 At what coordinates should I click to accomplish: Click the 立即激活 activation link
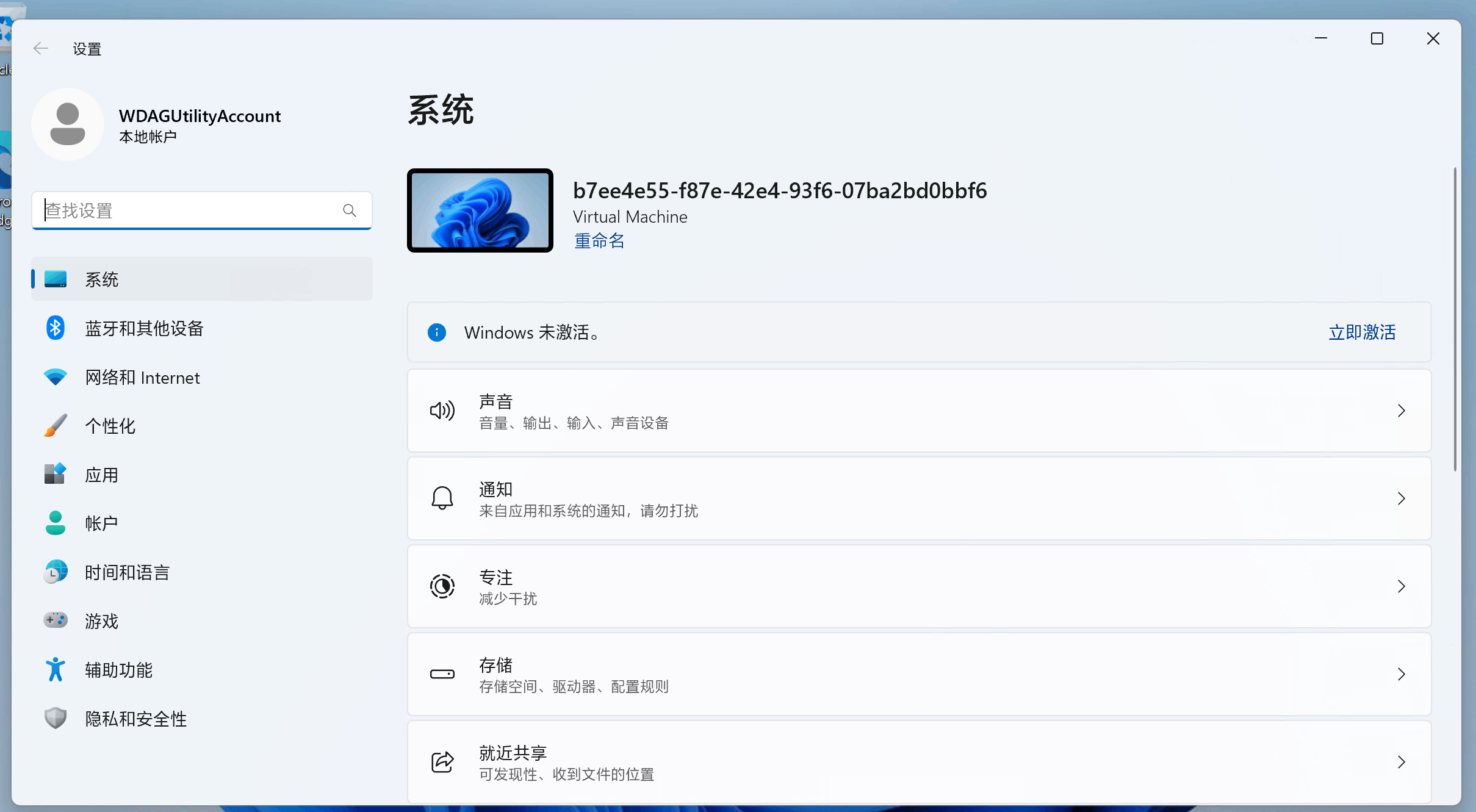(x=1362, y=332)
